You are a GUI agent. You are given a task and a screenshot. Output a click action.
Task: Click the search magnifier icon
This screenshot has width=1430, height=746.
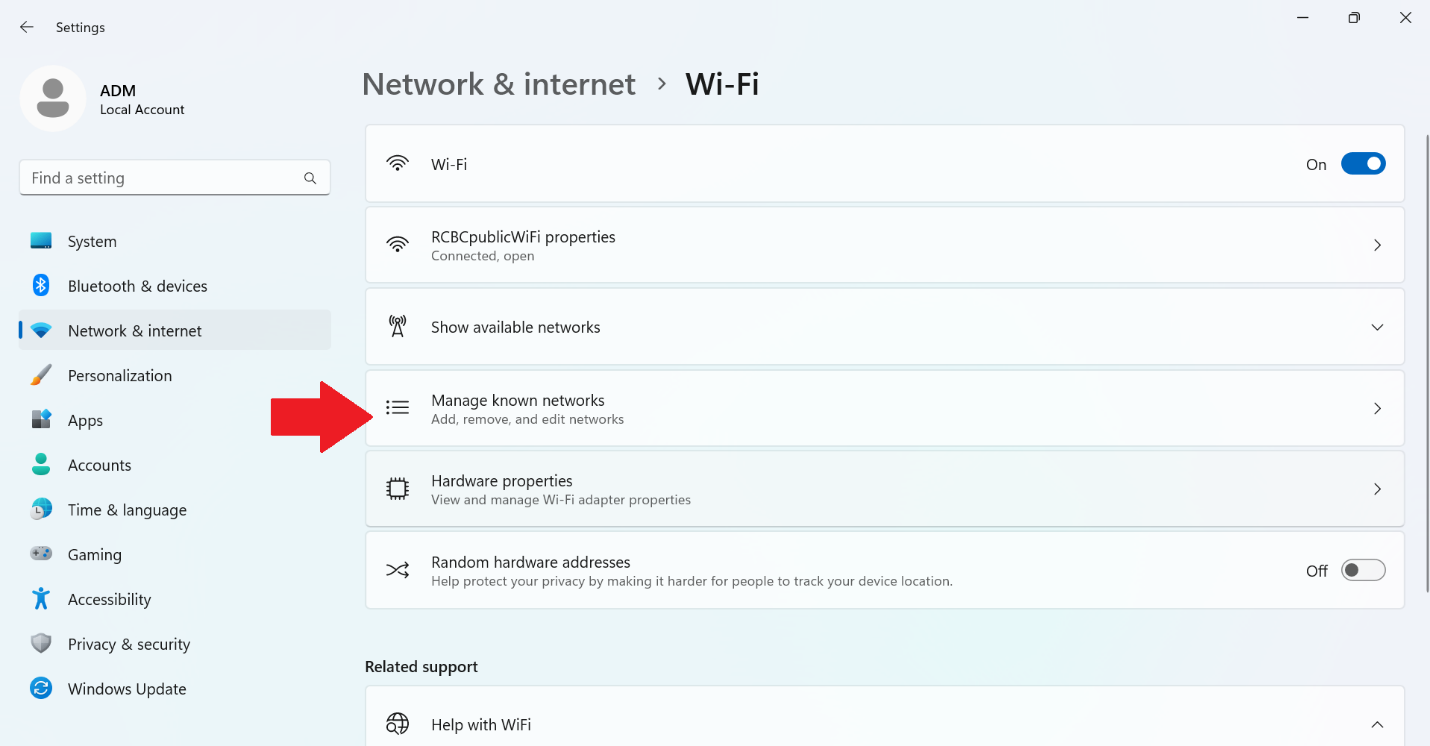pyautogui.click(x=310, y=178)
